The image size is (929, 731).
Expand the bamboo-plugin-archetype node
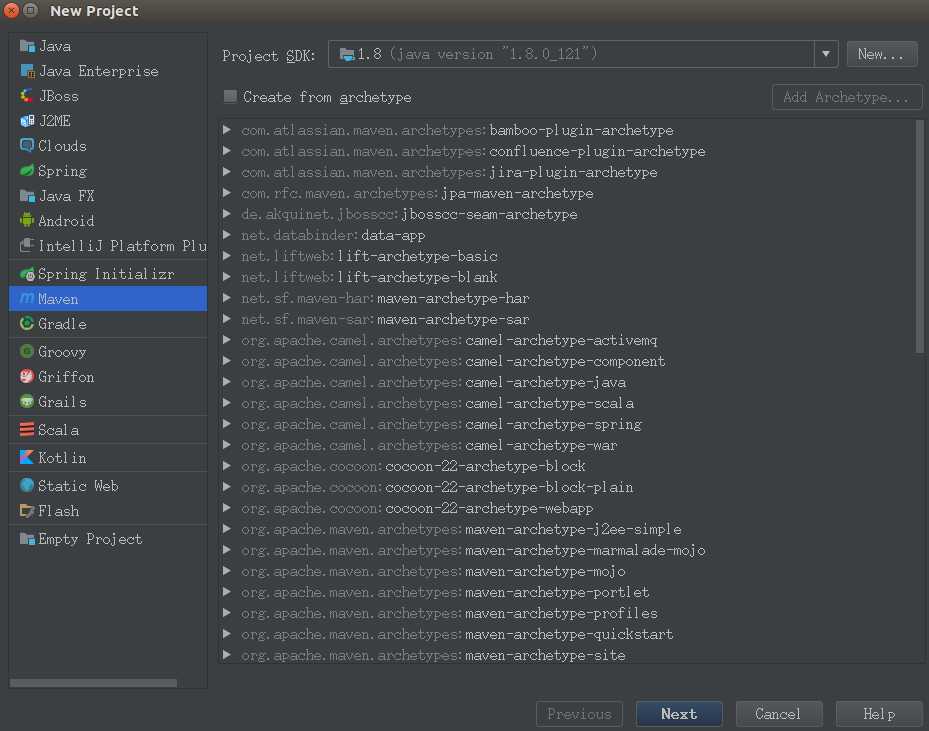coord(226,130)
